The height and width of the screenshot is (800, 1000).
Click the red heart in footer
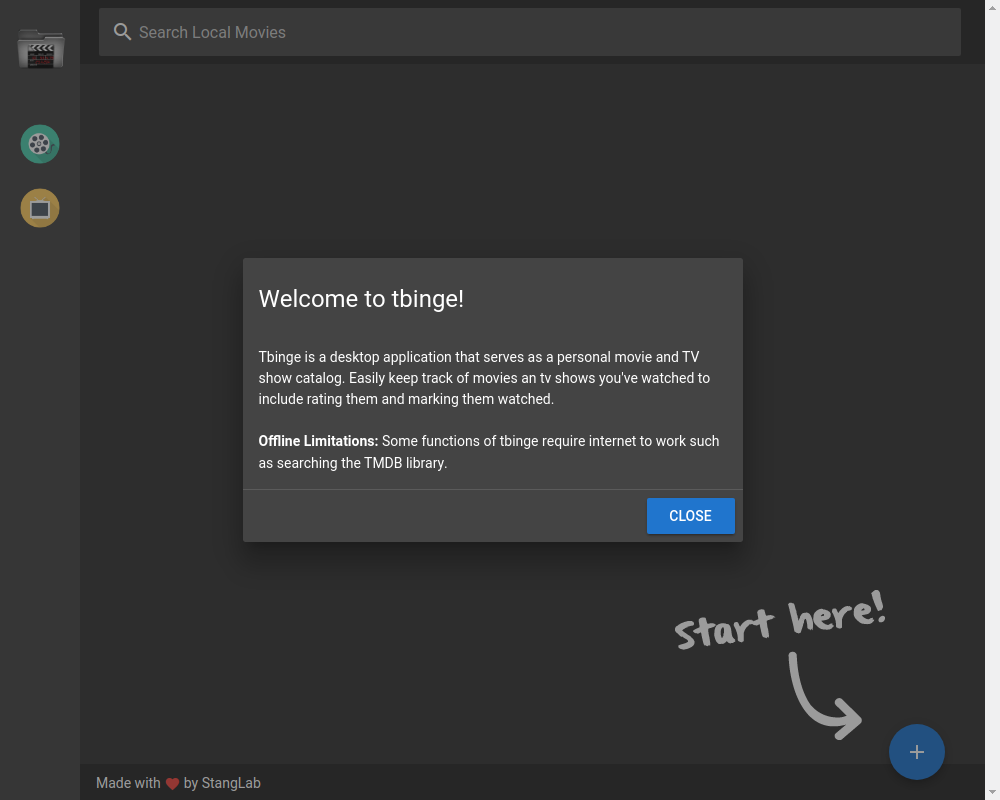coord(172,783)
